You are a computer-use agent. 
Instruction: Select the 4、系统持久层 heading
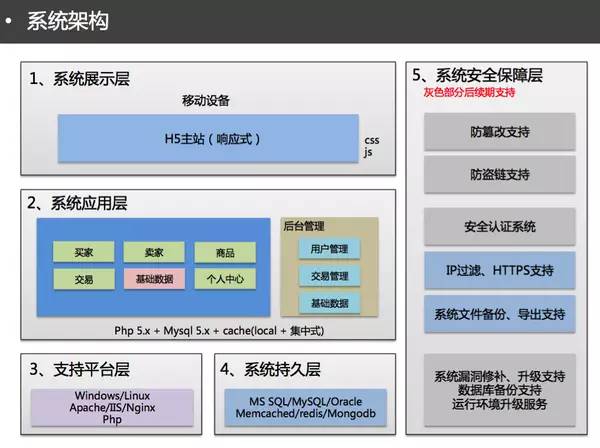[x=270, y=369]
